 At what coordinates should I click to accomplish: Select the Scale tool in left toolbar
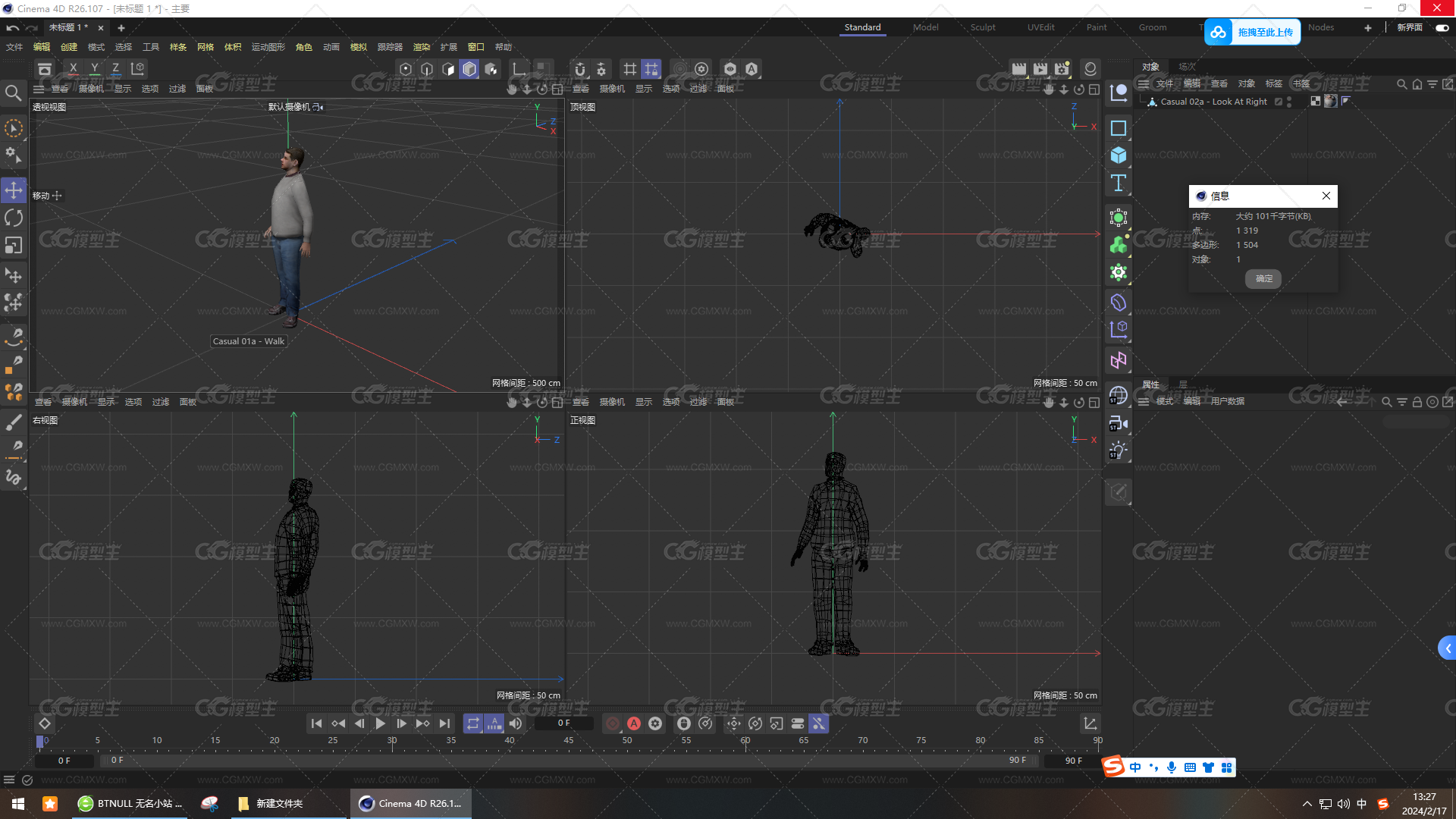click(x=14, y=245)
